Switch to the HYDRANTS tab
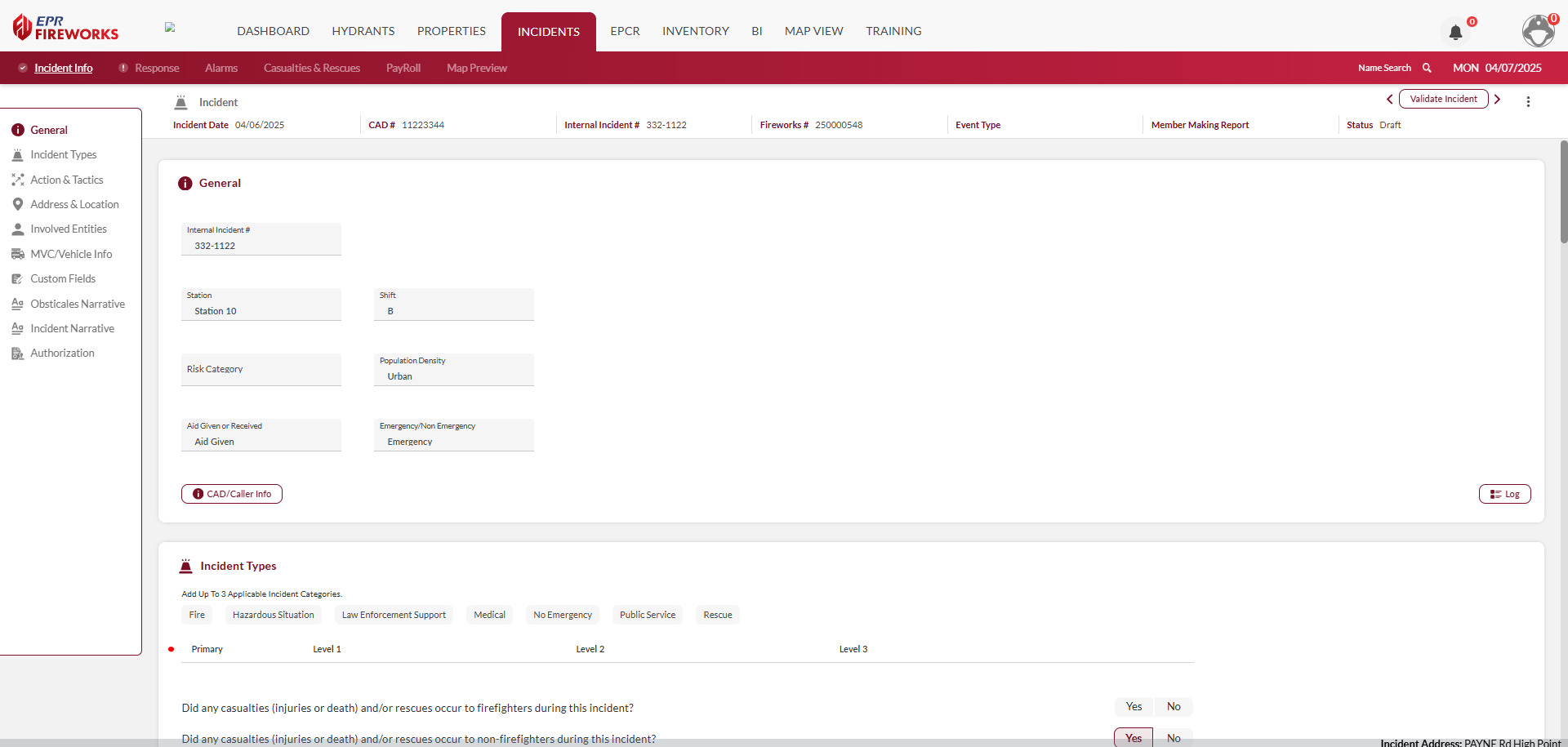 [x=363, y=31]
